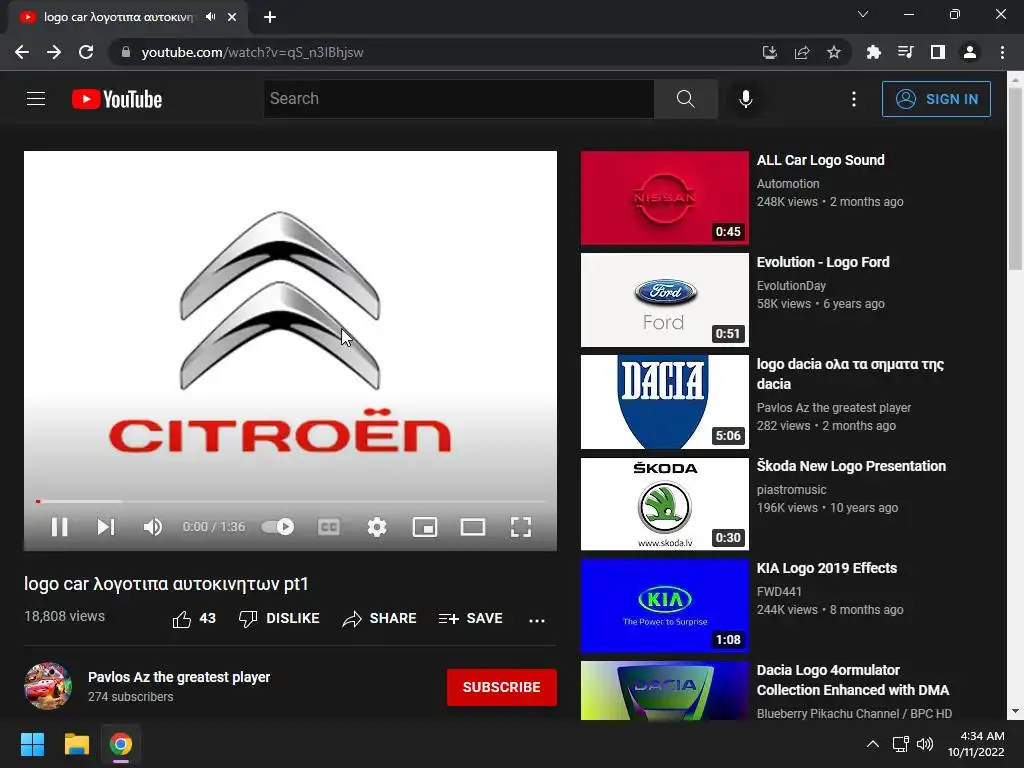View site information padlock icon

pyautogui.click(x=126, y=52)
